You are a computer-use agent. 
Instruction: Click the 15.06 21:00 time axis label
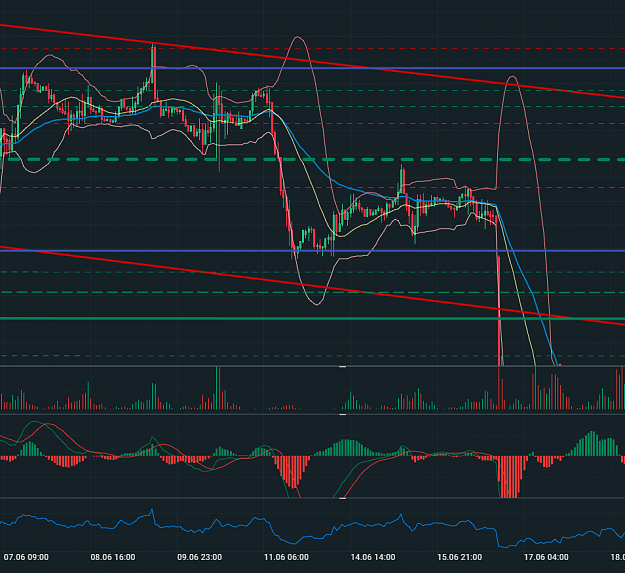pyautogui.click(x=460, y=557)
